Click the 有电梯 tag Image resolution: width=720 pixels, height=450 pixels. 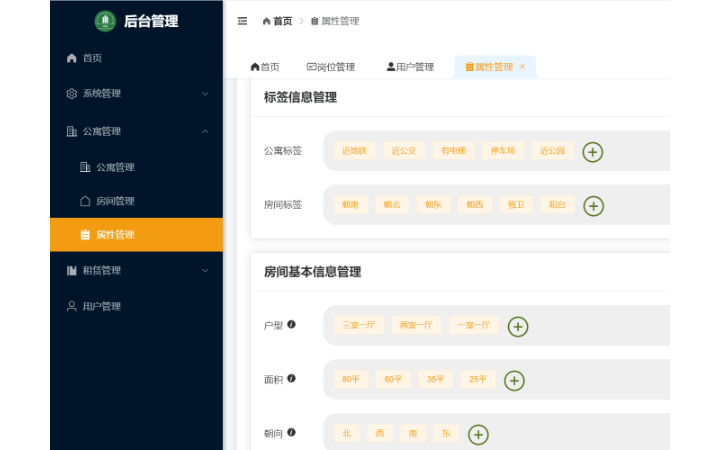[x=454, y=151]
